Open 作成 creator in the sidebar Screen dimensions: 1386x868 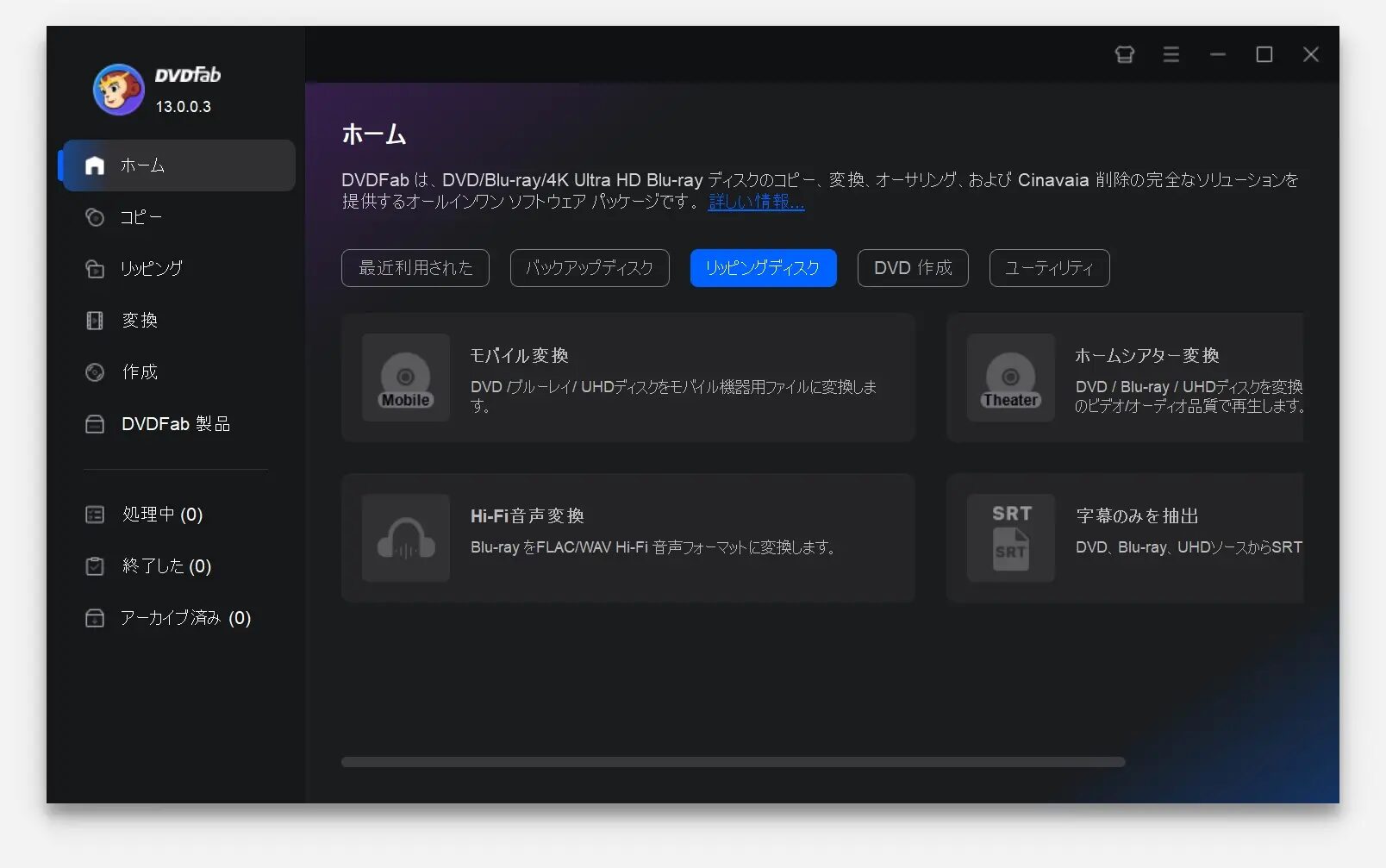(140, 372)
